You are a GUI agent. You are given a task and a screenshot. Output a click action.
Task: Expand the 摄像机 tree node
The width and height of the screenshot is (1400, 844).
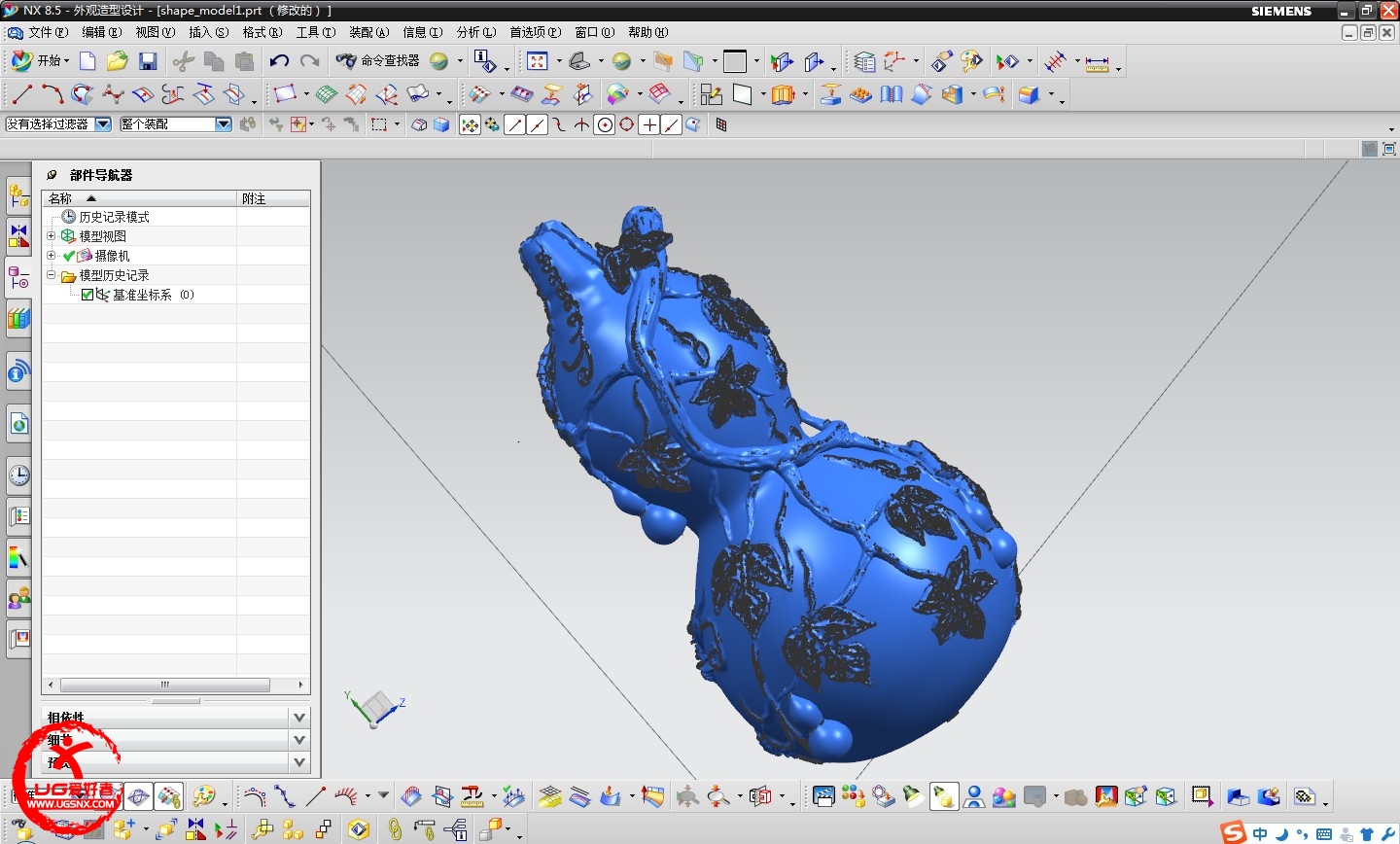(x=52, y=256)
